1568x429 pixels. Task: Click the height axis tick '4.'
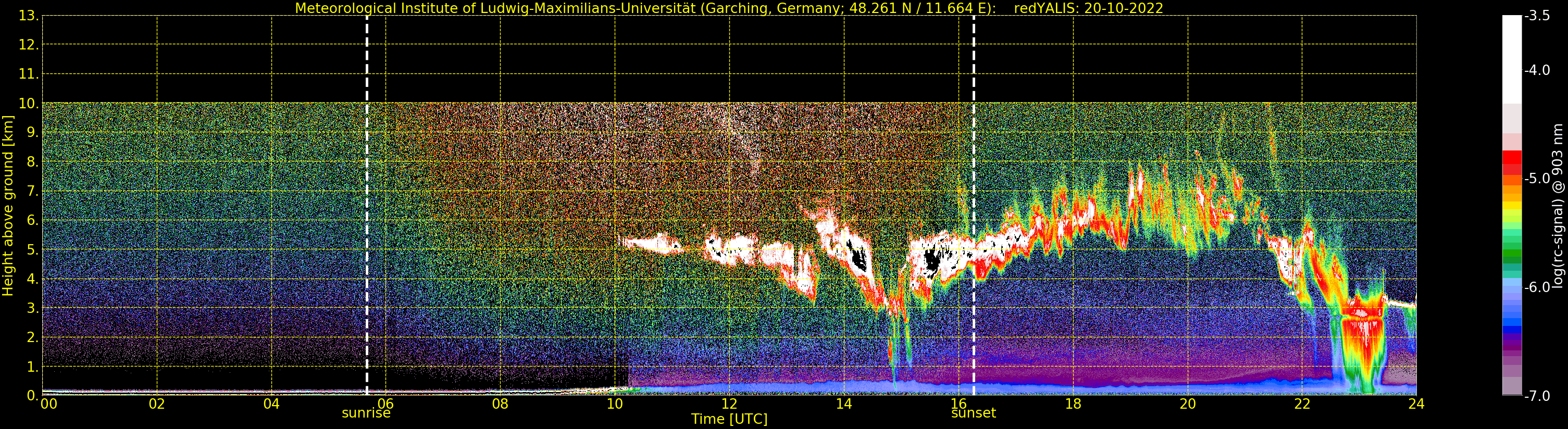pyautogui.click(x=32, y=279)
